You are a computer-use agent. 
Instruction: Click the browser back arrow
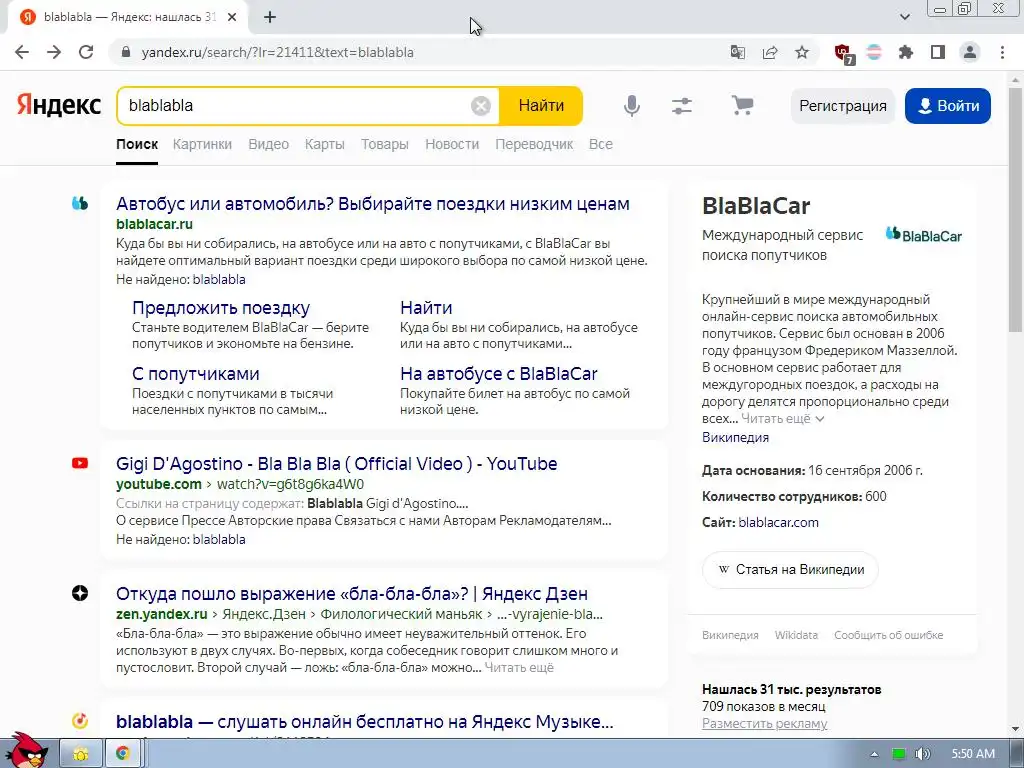(22, 52)
